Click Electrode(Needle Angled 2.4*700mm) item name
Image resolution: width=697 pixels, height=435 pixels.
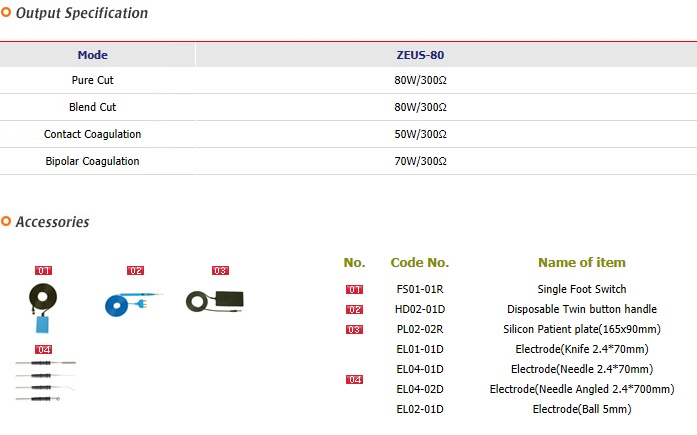582,389
